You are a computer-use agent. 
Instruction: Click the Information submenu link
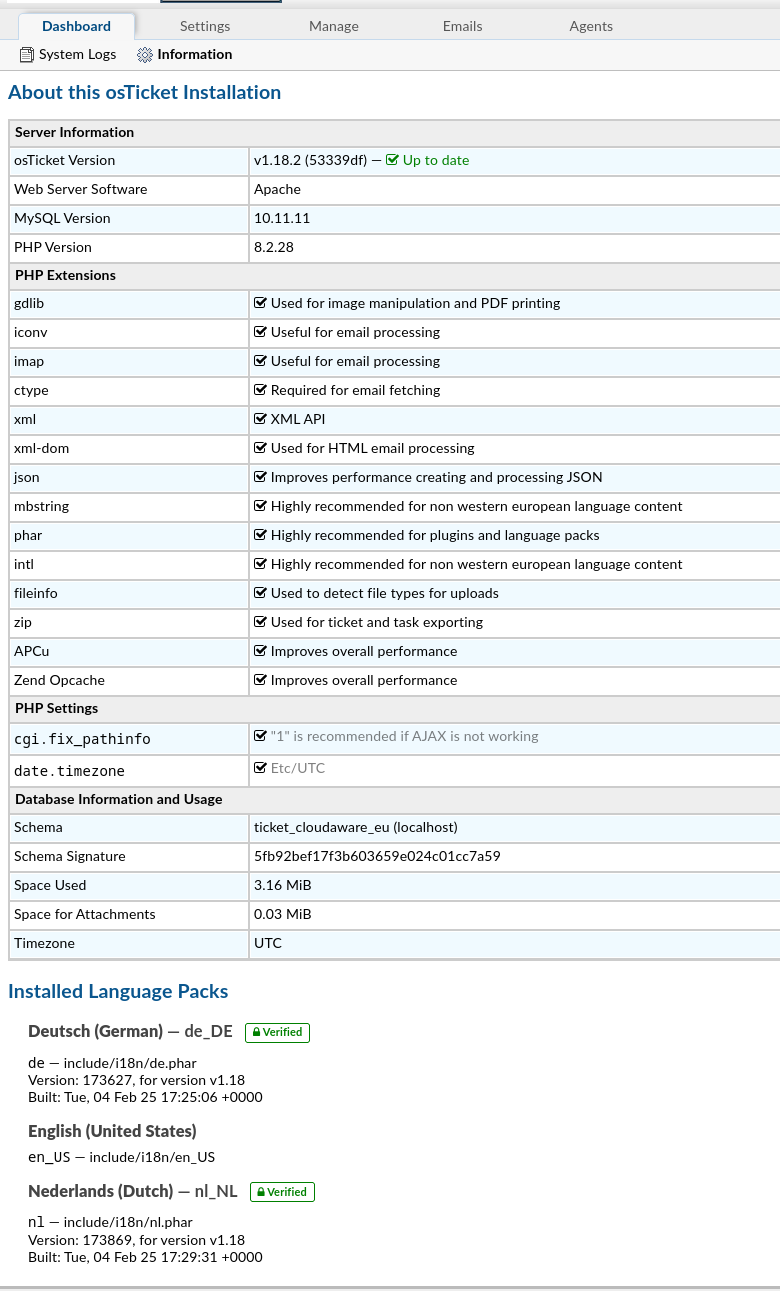tap(194, 55)
